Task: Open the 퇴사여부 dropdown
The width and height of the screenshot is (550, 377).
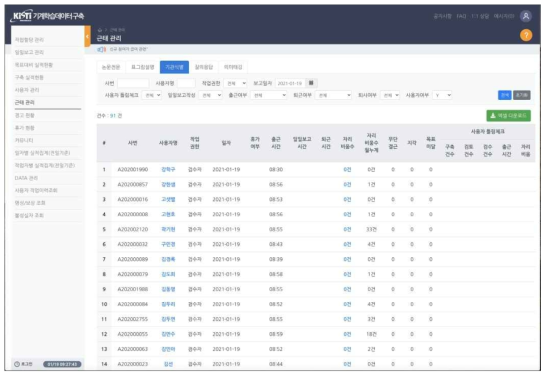Action: coord(390,95)
